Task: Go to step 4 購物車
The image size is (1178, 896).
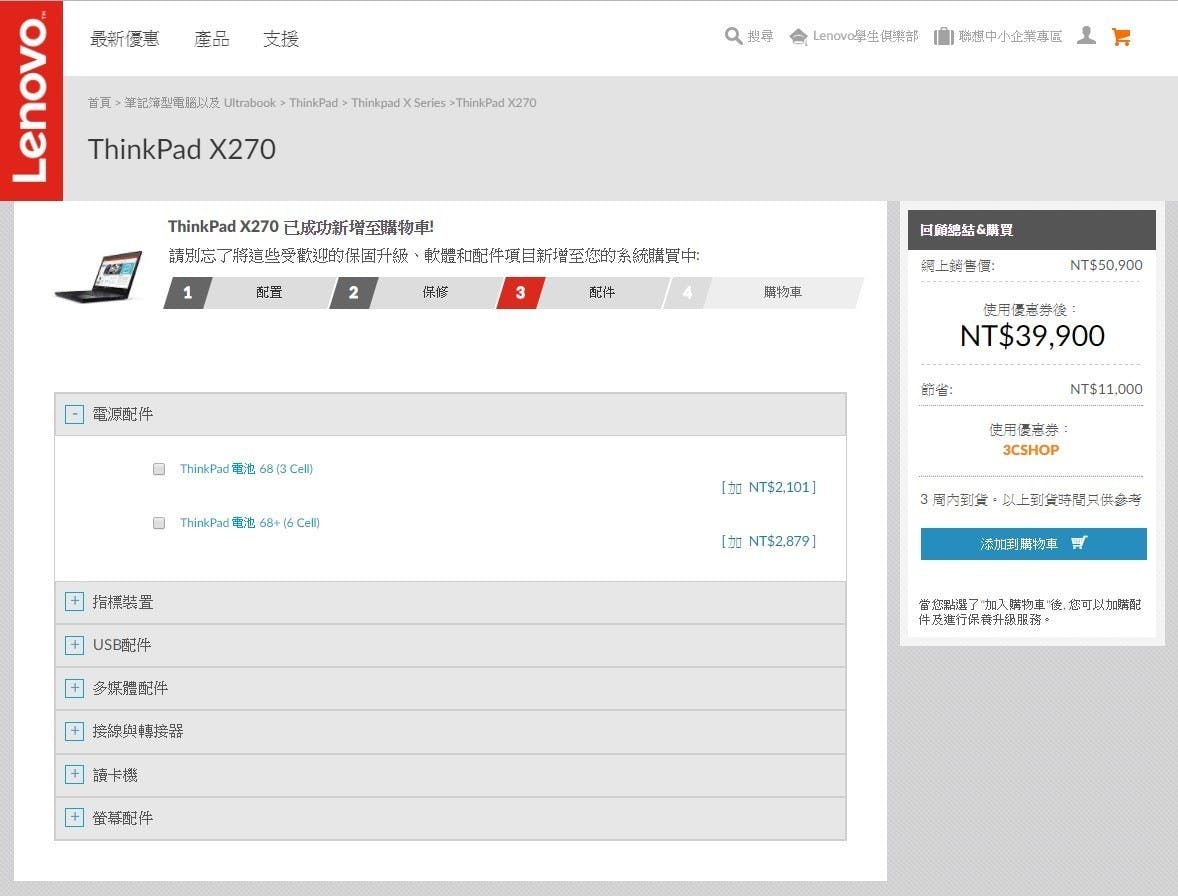Action: point(763,292)
